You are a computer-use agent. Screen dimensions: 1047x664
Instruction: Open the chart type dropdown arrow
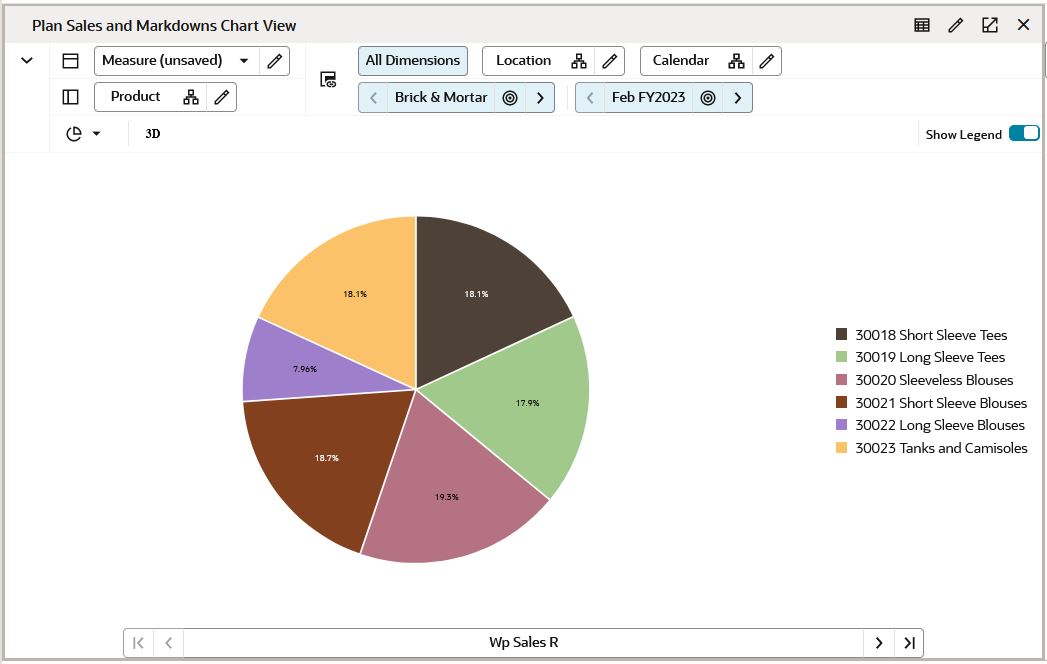(95, 132)
